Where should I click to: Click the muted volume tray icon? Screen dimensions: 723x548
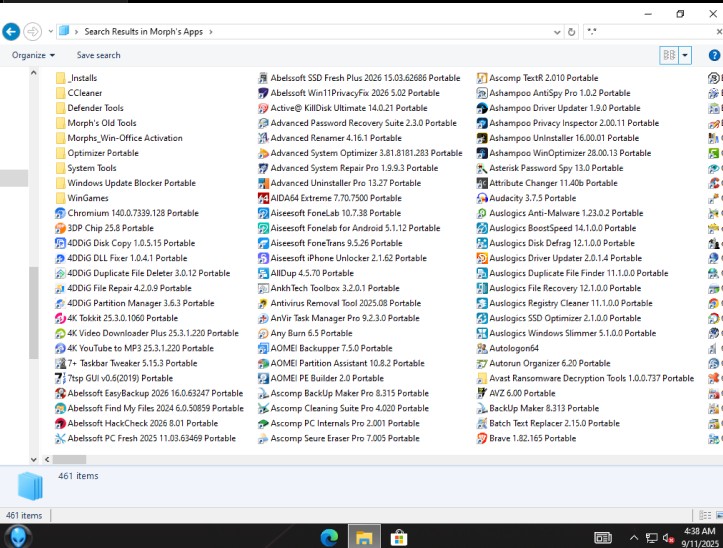[668, 538]
